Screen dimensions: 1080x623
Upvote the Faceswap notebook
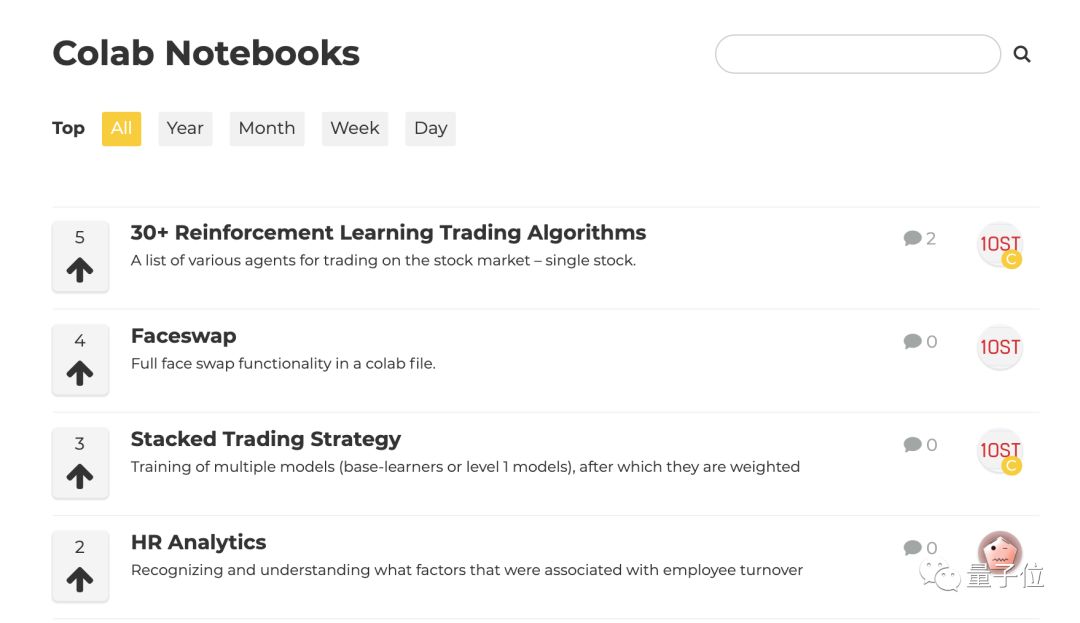[x=80, y=372]
